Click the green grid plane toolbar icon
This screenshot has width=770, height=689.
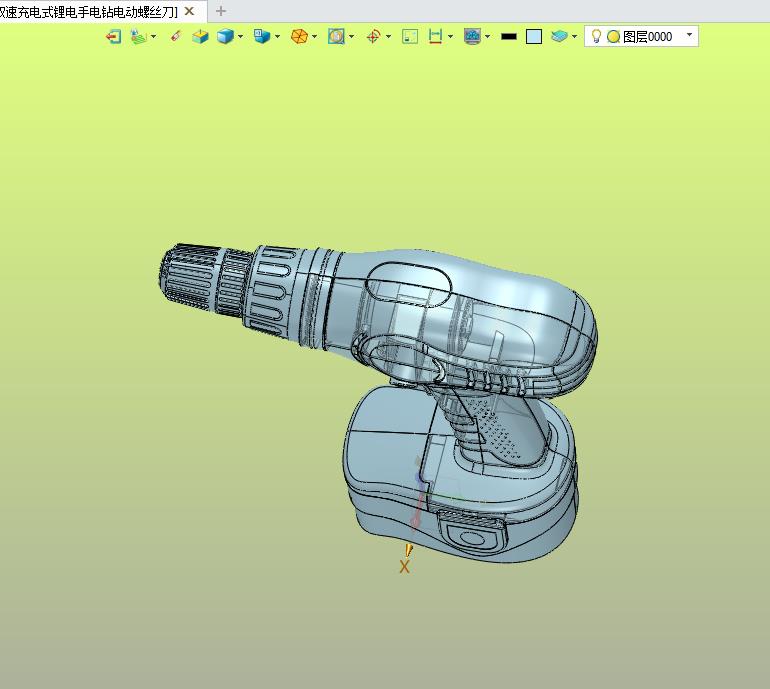[138, 36]
